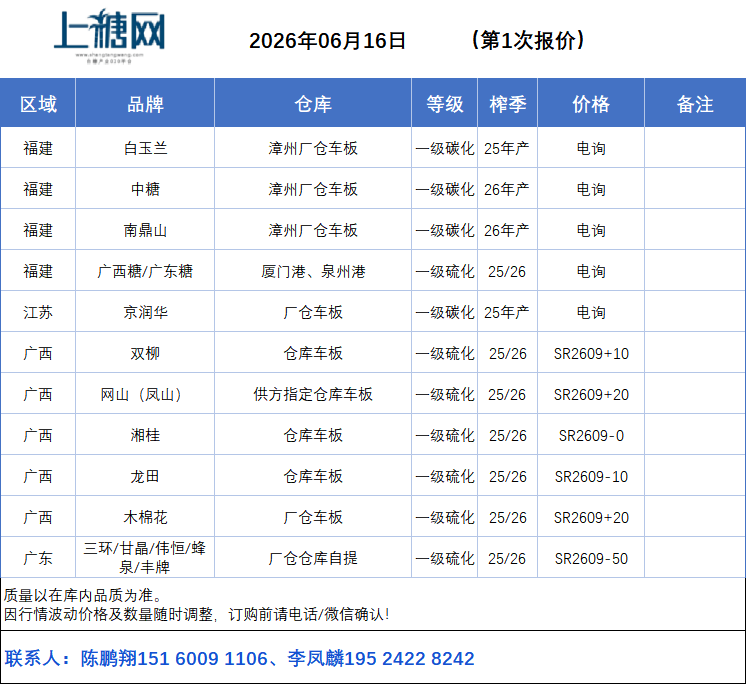Click the SR2609-50 price cell
This screenshot has height=684, width=747.
point(591,558)
